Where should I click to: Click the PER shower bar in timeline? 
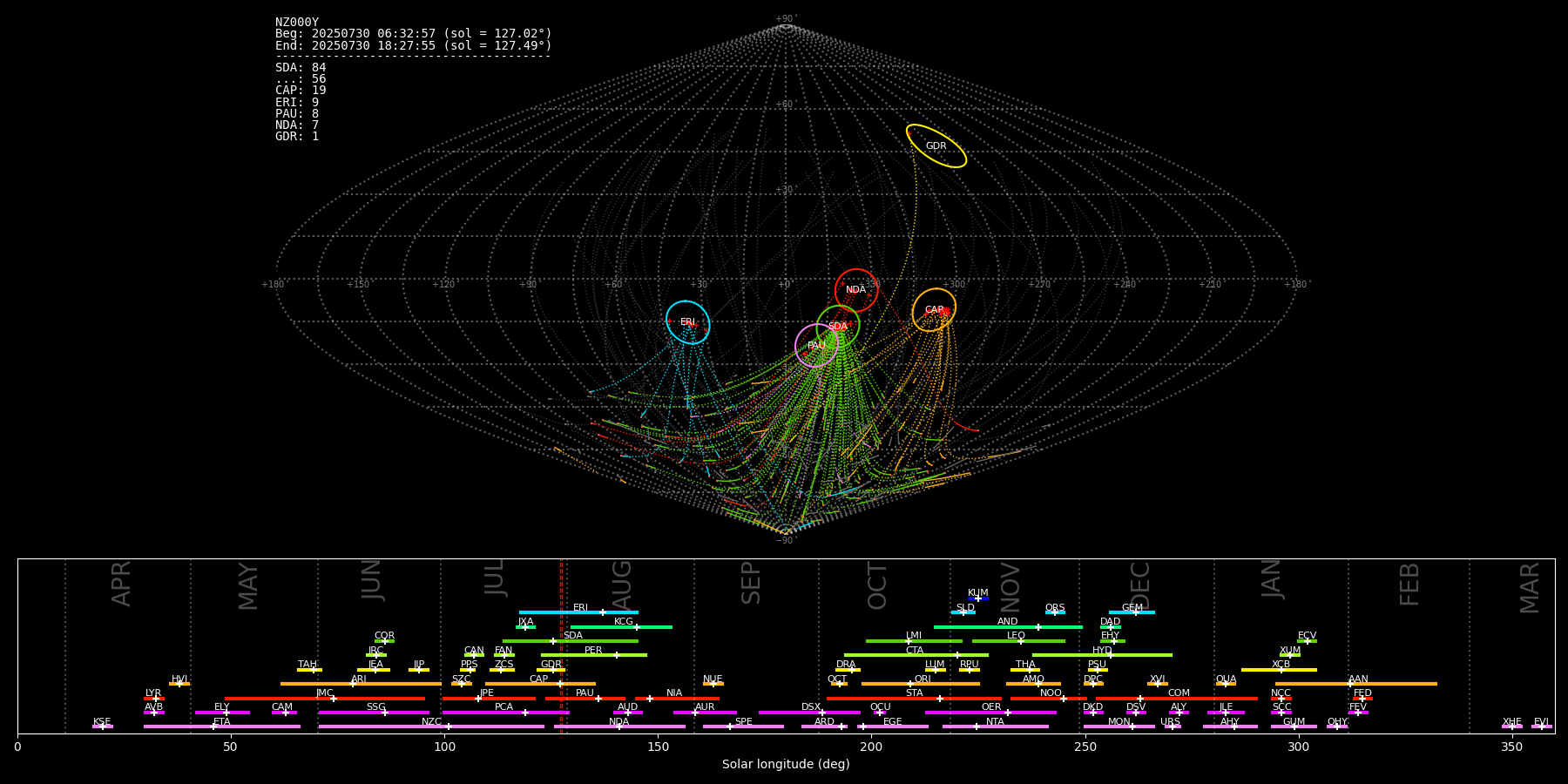pyautogui.click(x=594, y=655)
